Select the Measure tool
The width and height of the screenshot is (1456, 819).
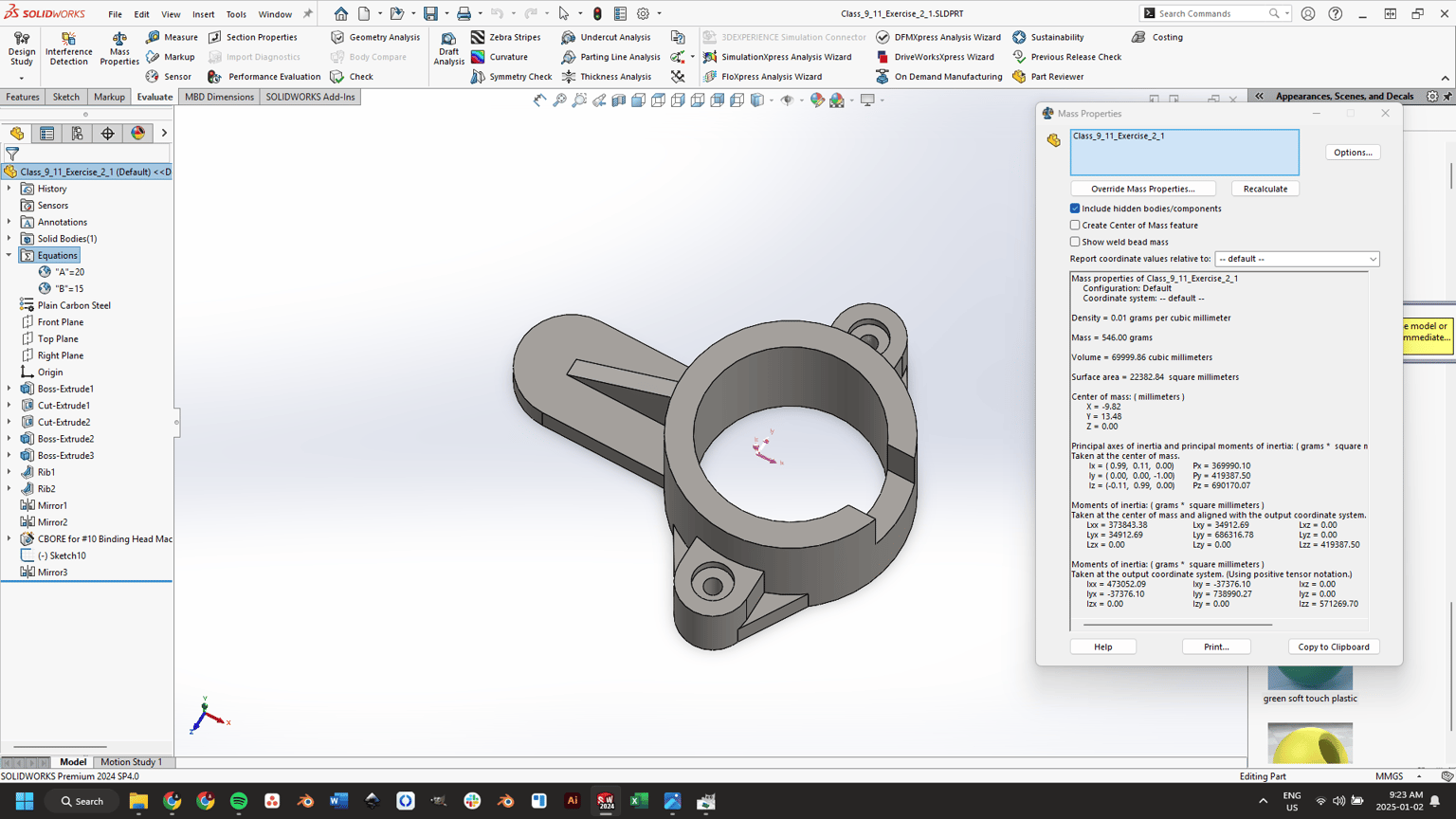click(172, 37)
